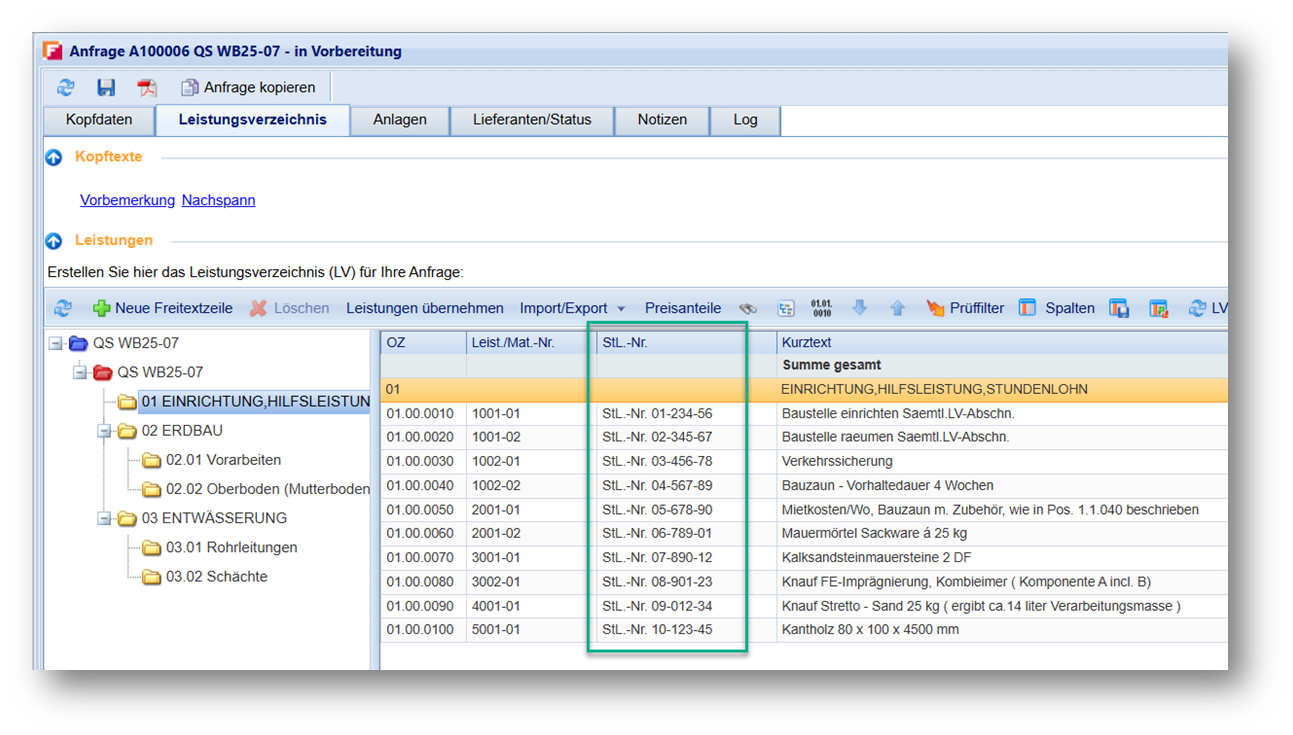Select the Summe gesamt row
Viewport: 1293px width, 735px height.
click(804, 366)
